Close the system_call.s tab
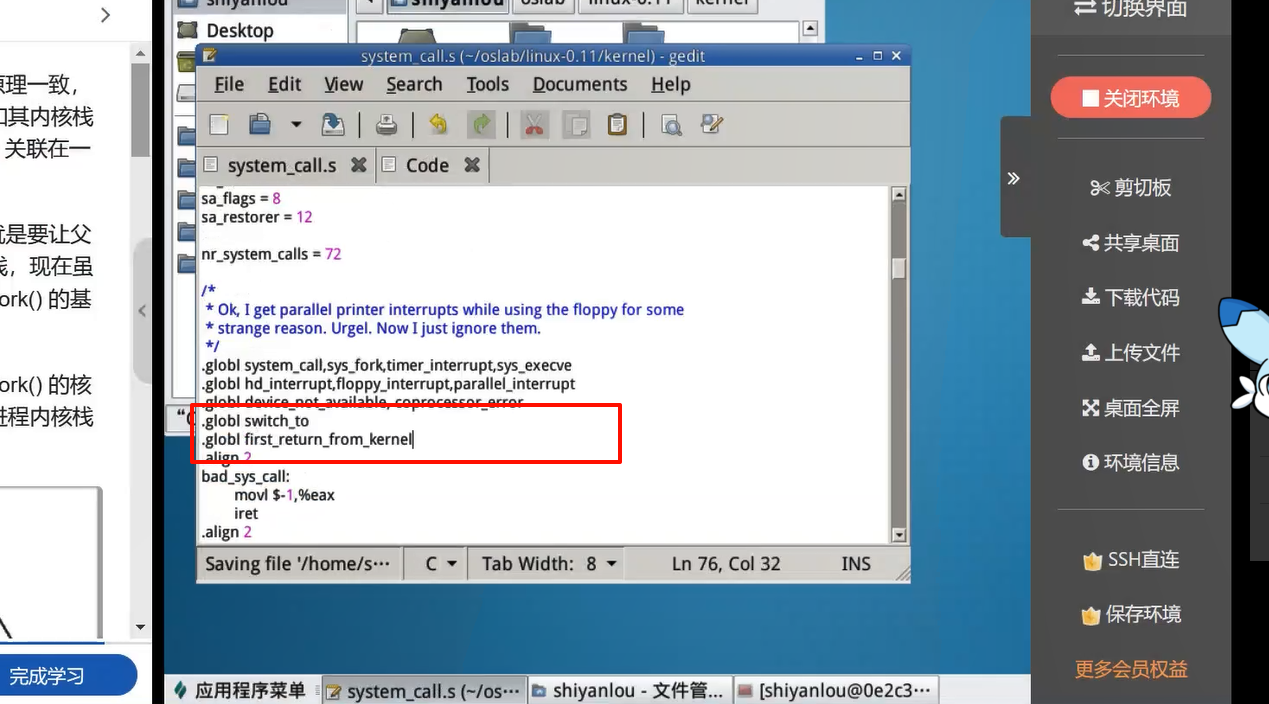 pos(358,165)
